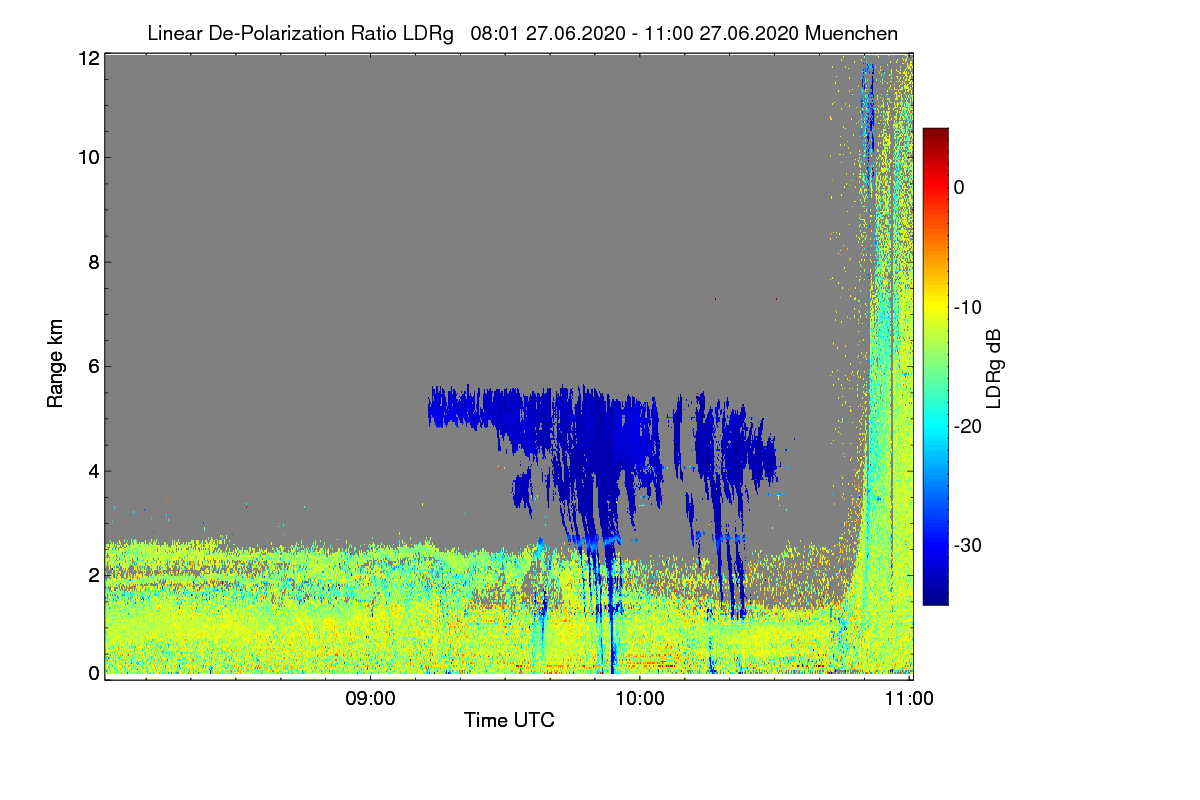Image resolution: width=1200 pixels, height=800 pixels.
Task: Click the 09:00 time tick label
Action: [x=371, y=699]
